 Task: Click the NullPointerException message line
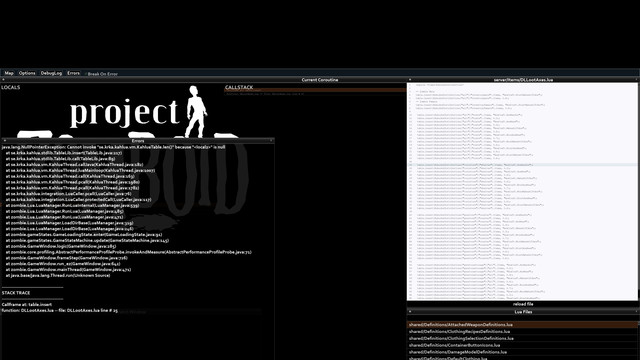point(113,147)
